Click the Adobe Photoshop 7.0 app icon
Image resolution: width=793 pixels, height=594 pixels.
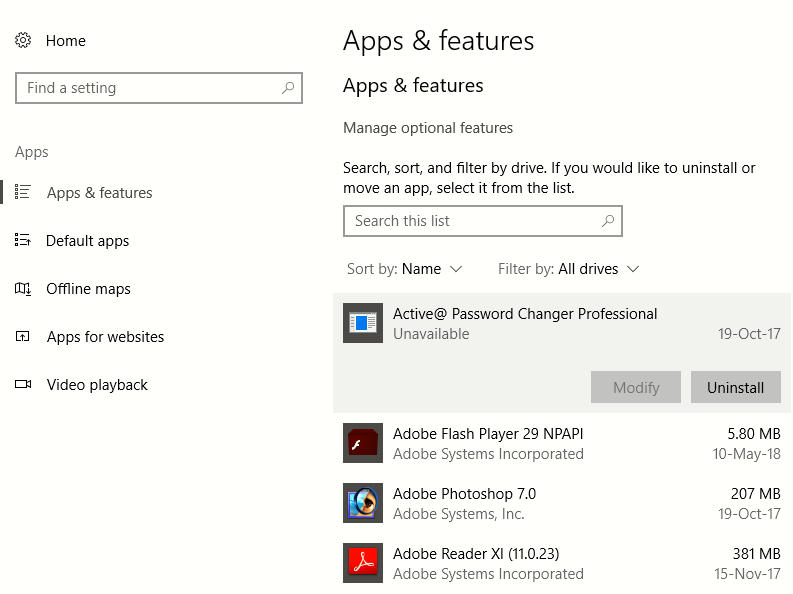[363, 503]
